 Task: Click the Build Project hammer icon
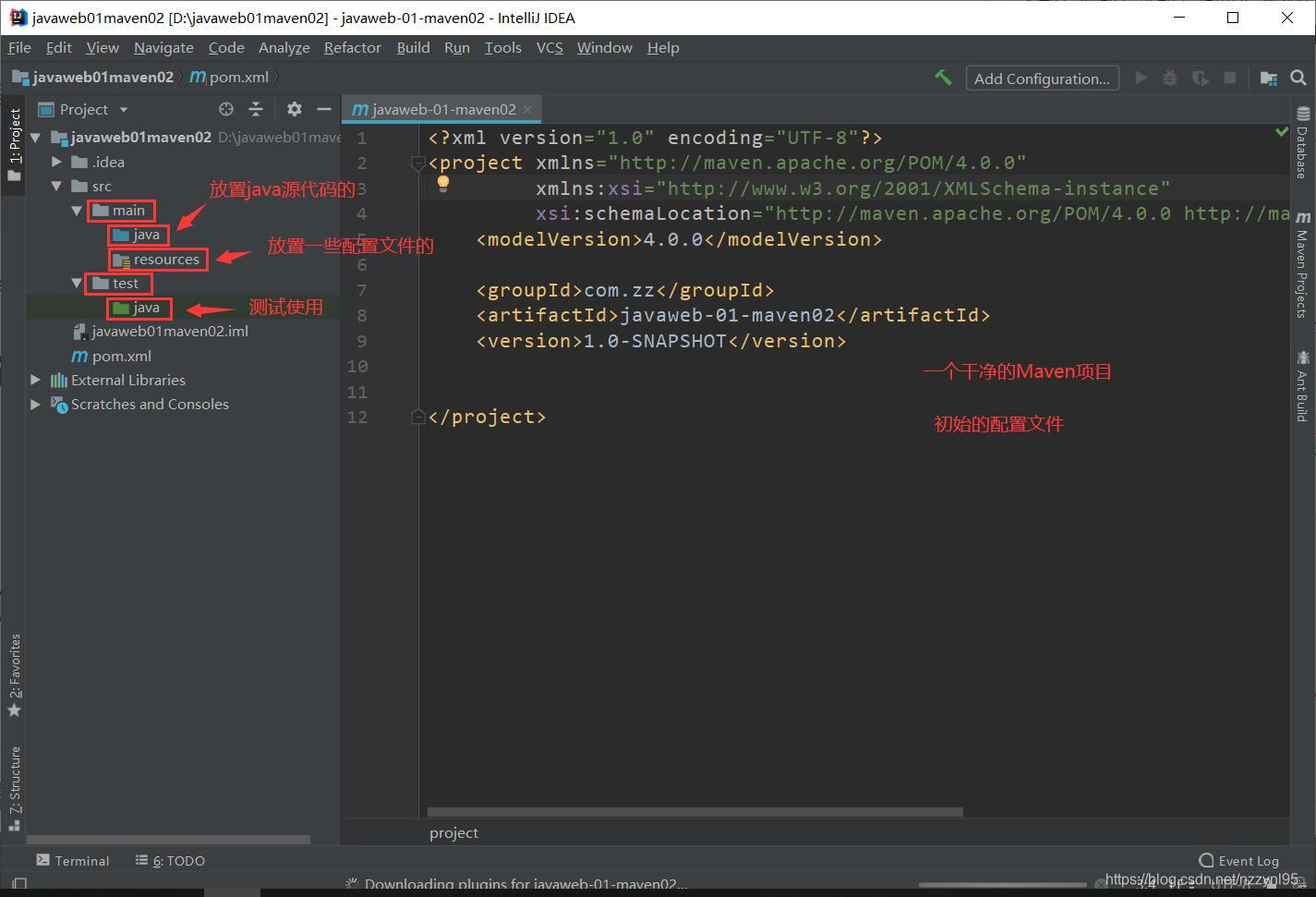[943, 79]
